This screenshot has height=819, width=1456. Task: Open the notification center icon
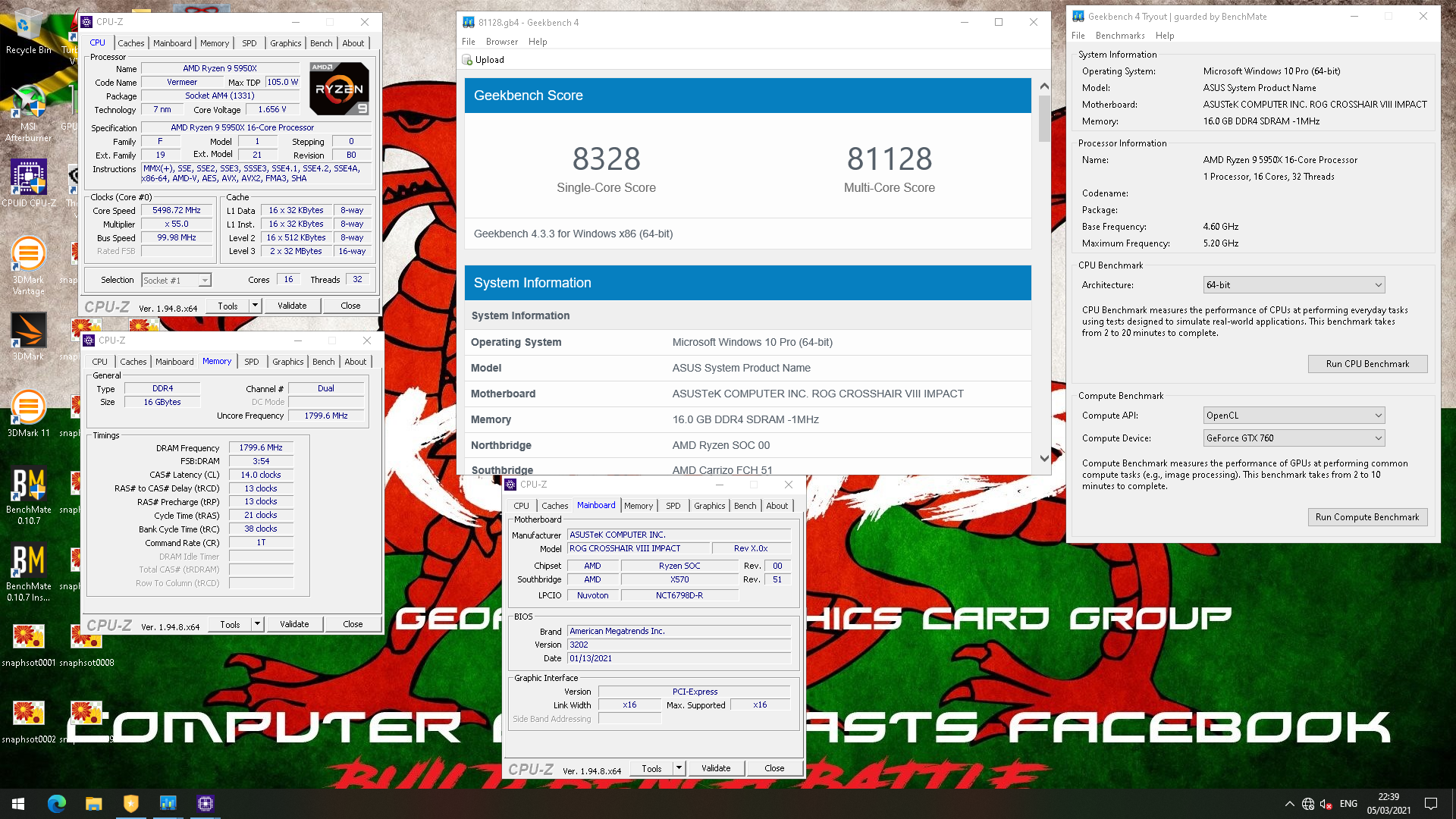click(x=1431, y=804)
